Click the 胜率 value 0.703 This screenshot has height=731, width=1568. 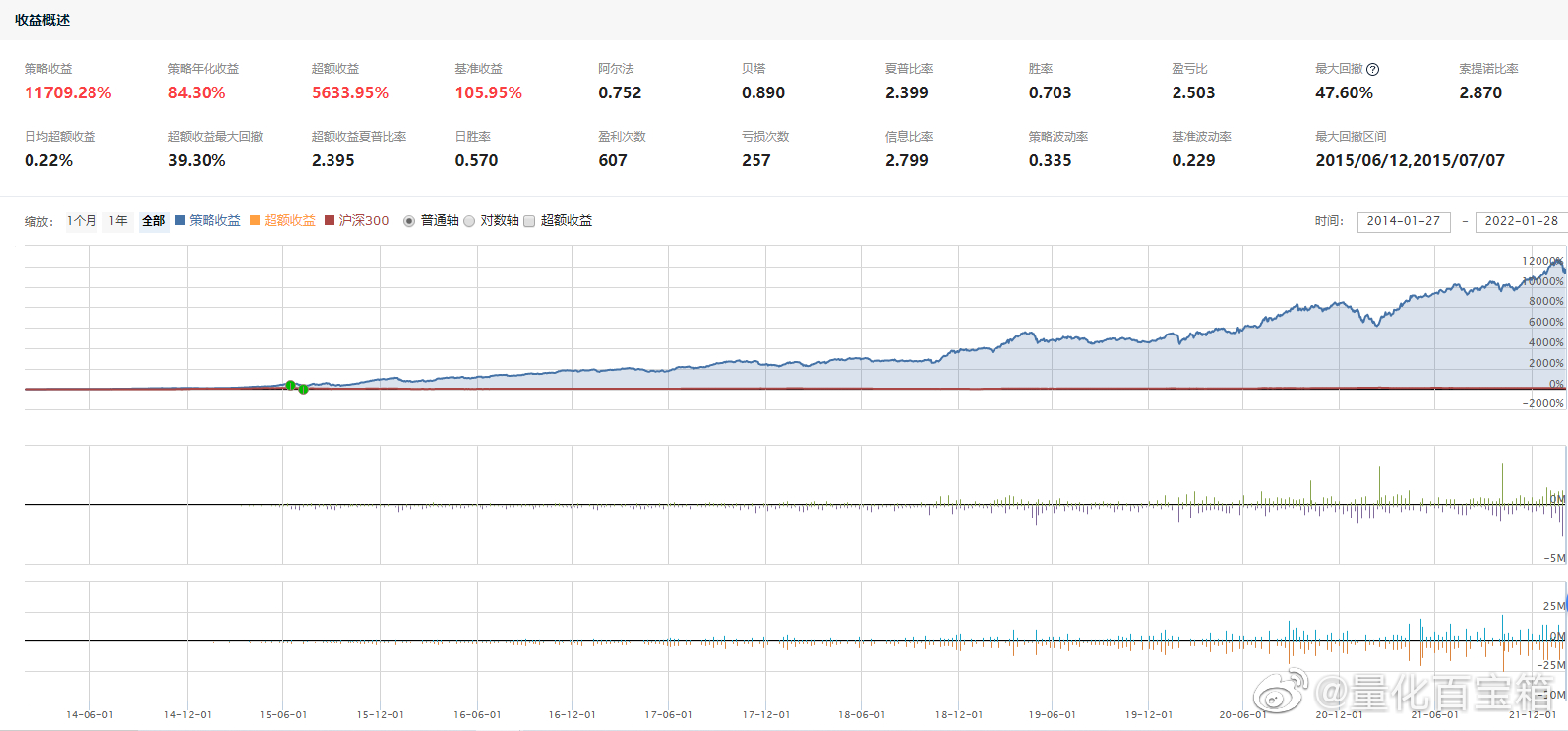point(1051,93)
